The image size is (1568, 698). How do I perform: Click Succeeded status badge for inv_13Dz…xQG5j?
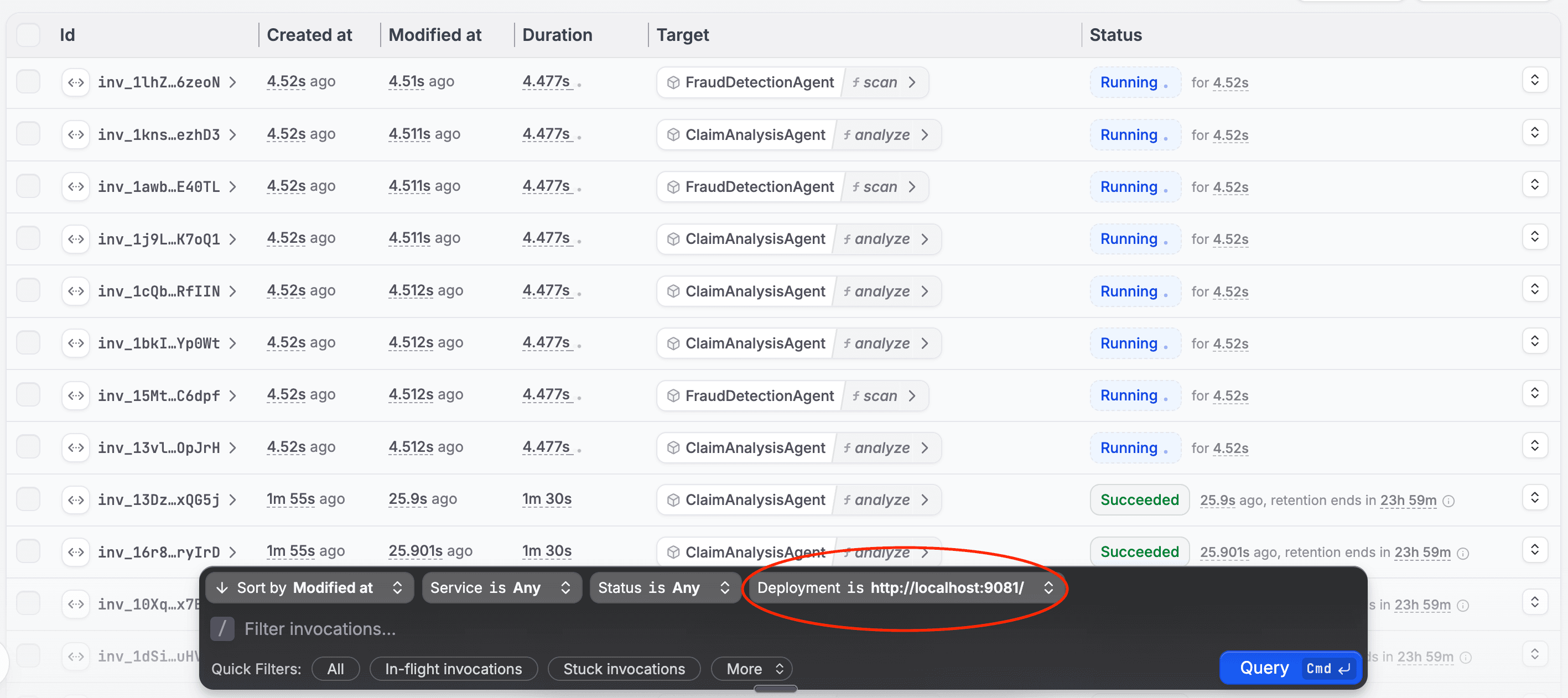1139,499
